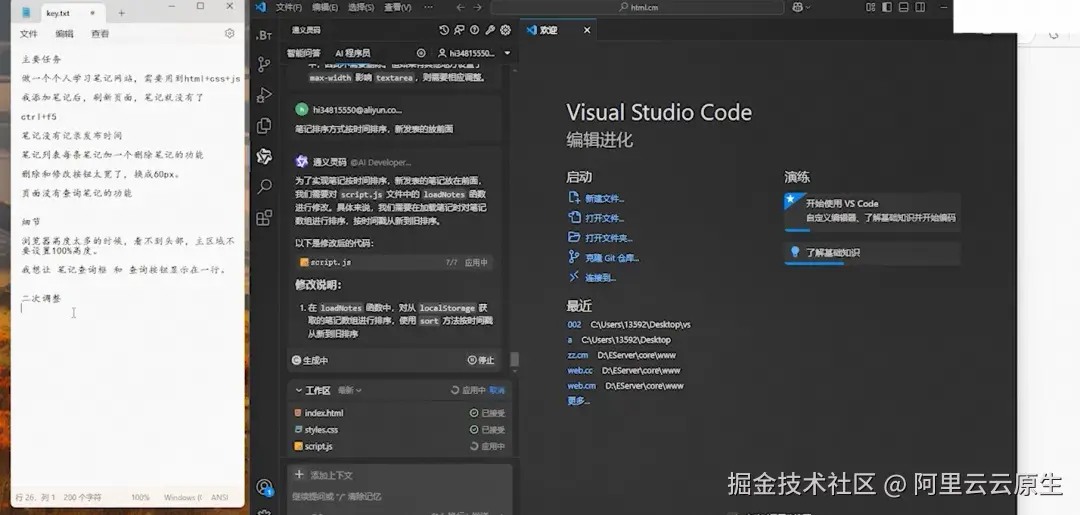Toggle the primary side bar

coord(887,7)
